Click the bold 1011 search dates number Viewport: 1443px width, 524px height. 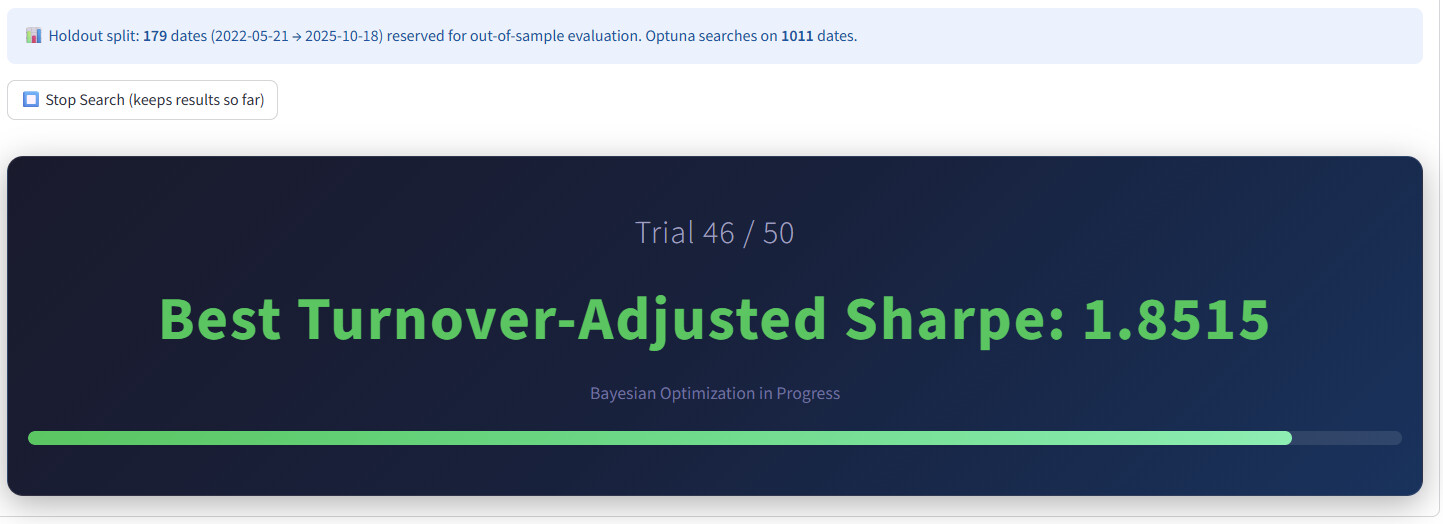click(797, 36)
